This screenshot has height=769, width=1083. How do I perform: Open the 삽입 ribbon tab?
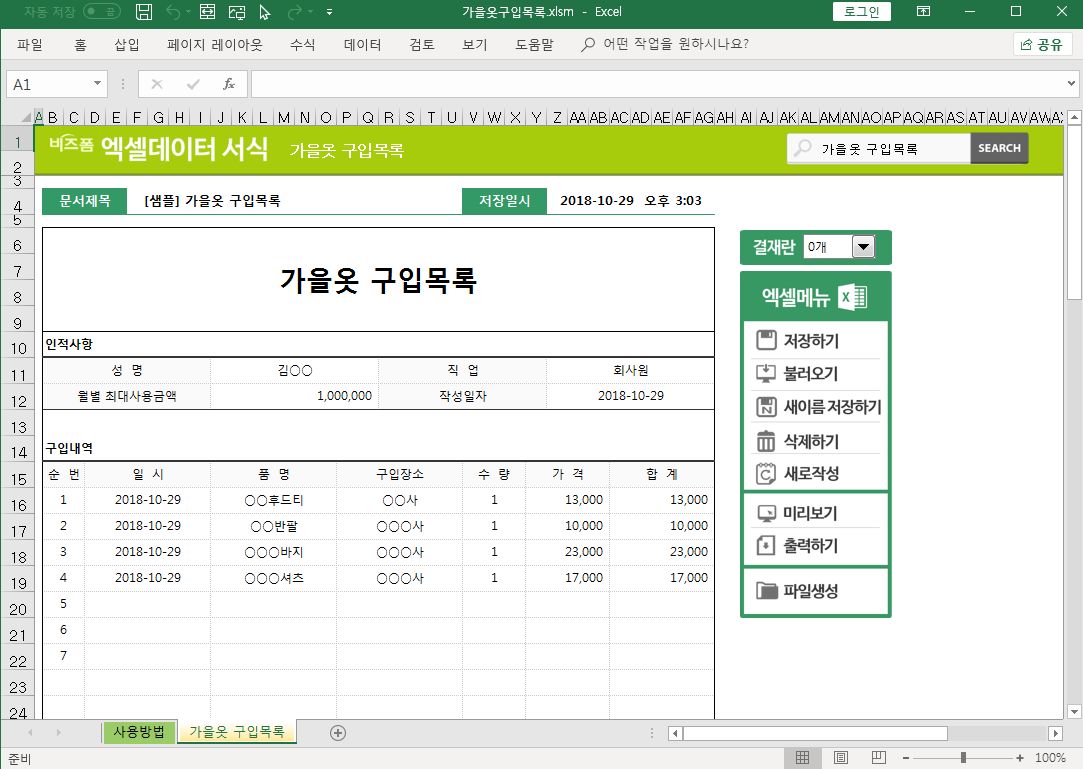127,45
